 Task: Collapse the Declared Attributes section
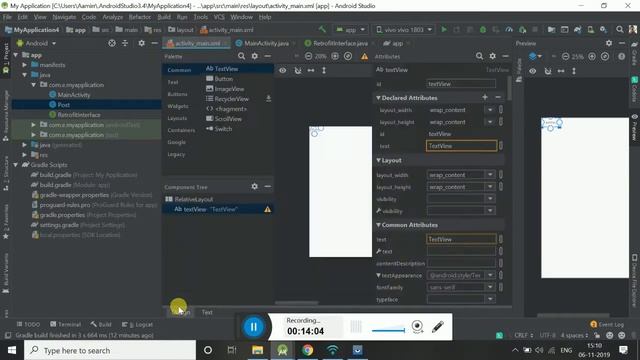tap(378, 98)
